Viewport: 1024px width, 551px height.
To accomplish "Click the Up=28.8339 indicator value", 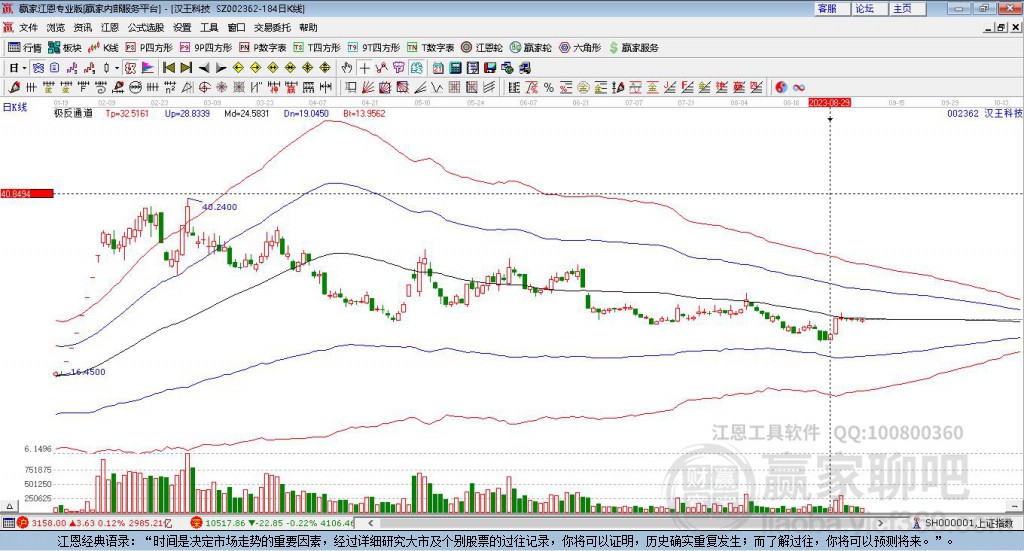I will [x=187, y=113].
